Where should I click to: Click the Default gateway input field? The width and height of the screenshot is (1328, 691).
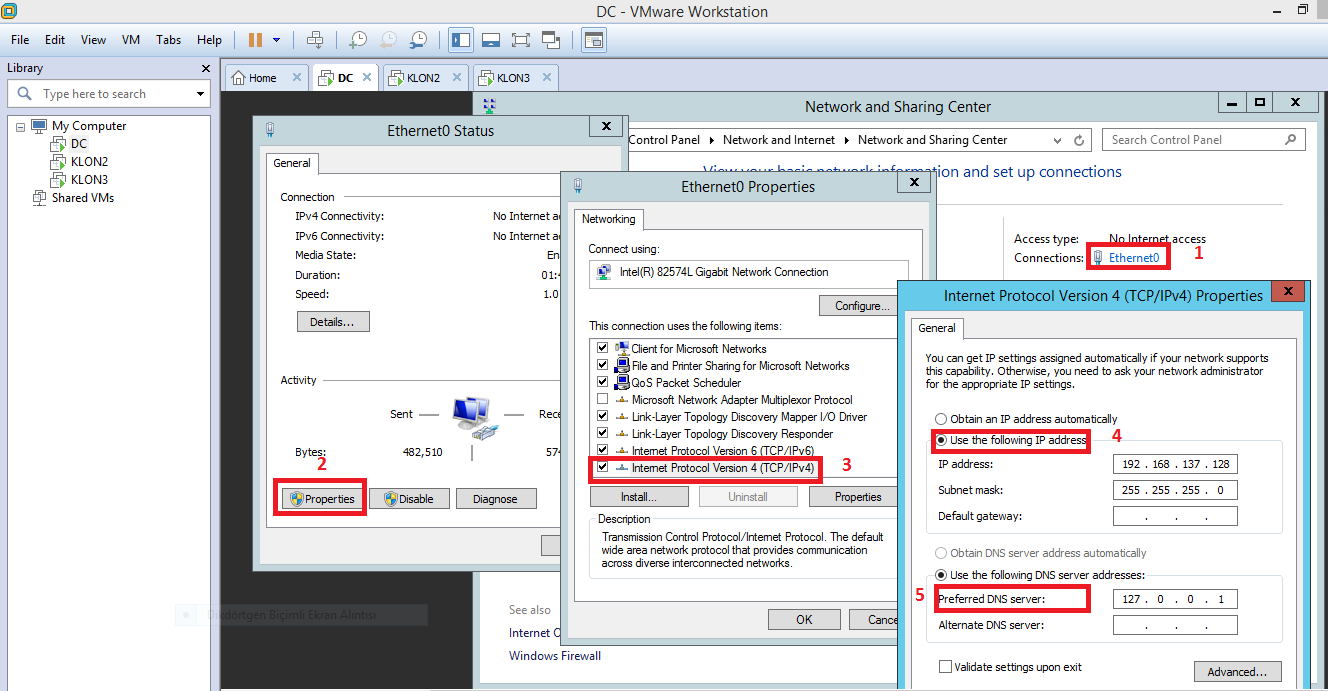point(1174,517)
